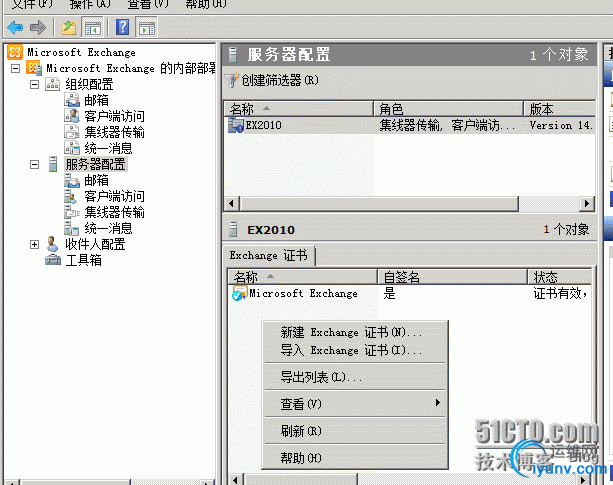
Task: Open the 查看(V) submenu arrow
Action: click(x=438, y=403)
